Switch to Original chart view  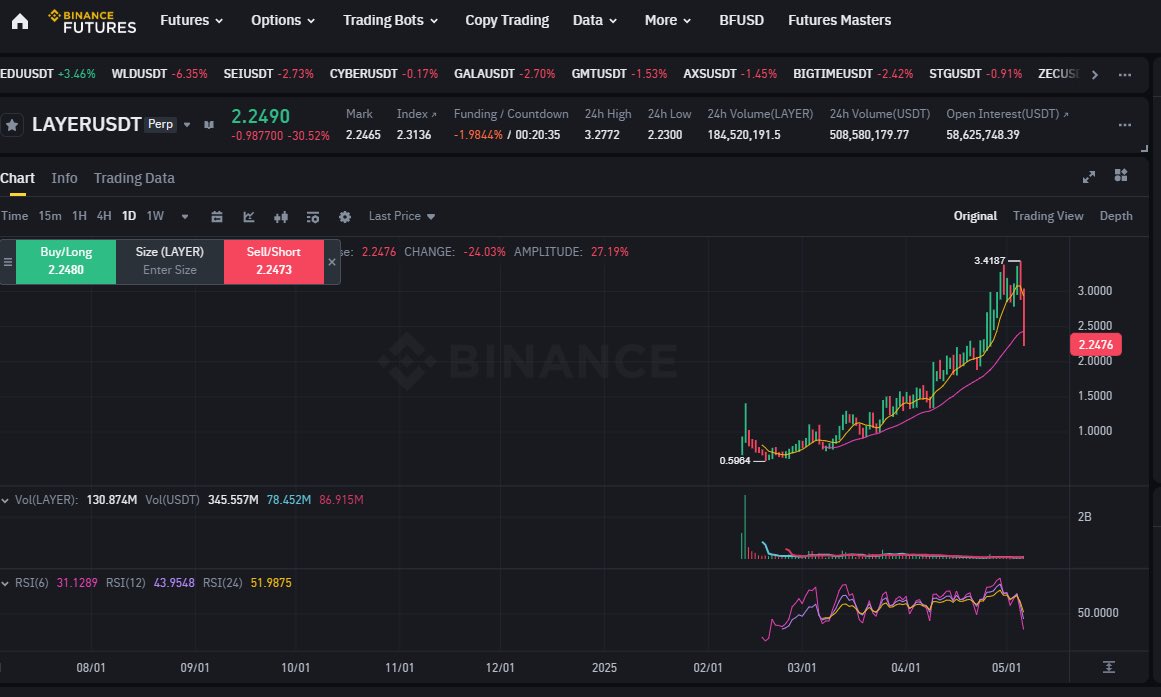point(975,216)
